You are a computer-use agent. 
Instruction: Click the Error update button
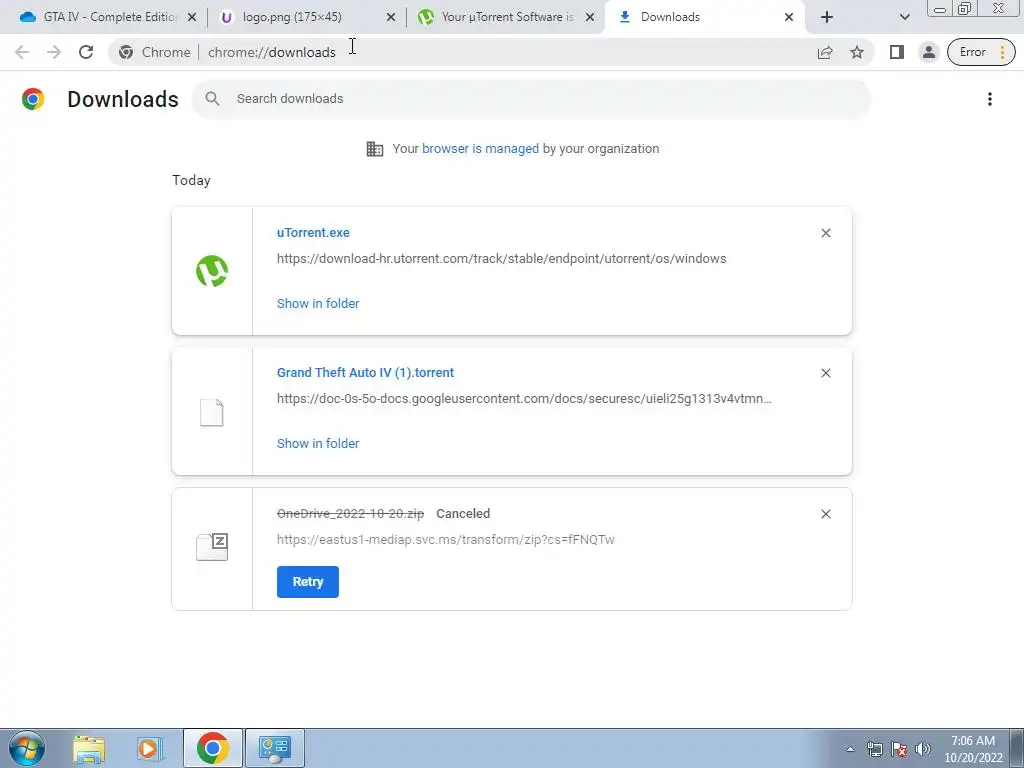[981, 52]
